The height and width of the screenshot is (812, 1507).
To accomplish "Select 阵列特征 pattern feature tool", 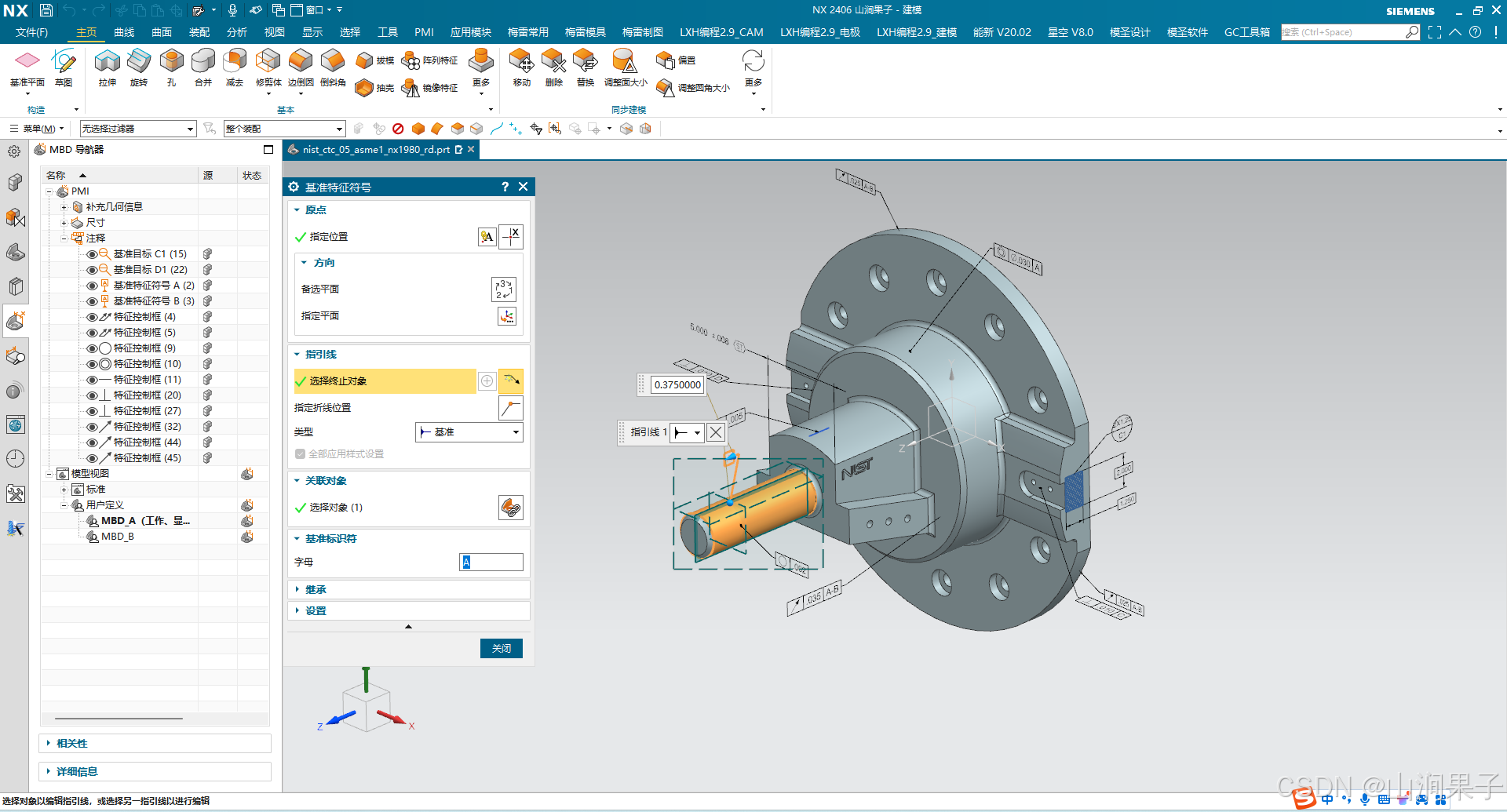I will pyautogui.click(x=429, y=60).
